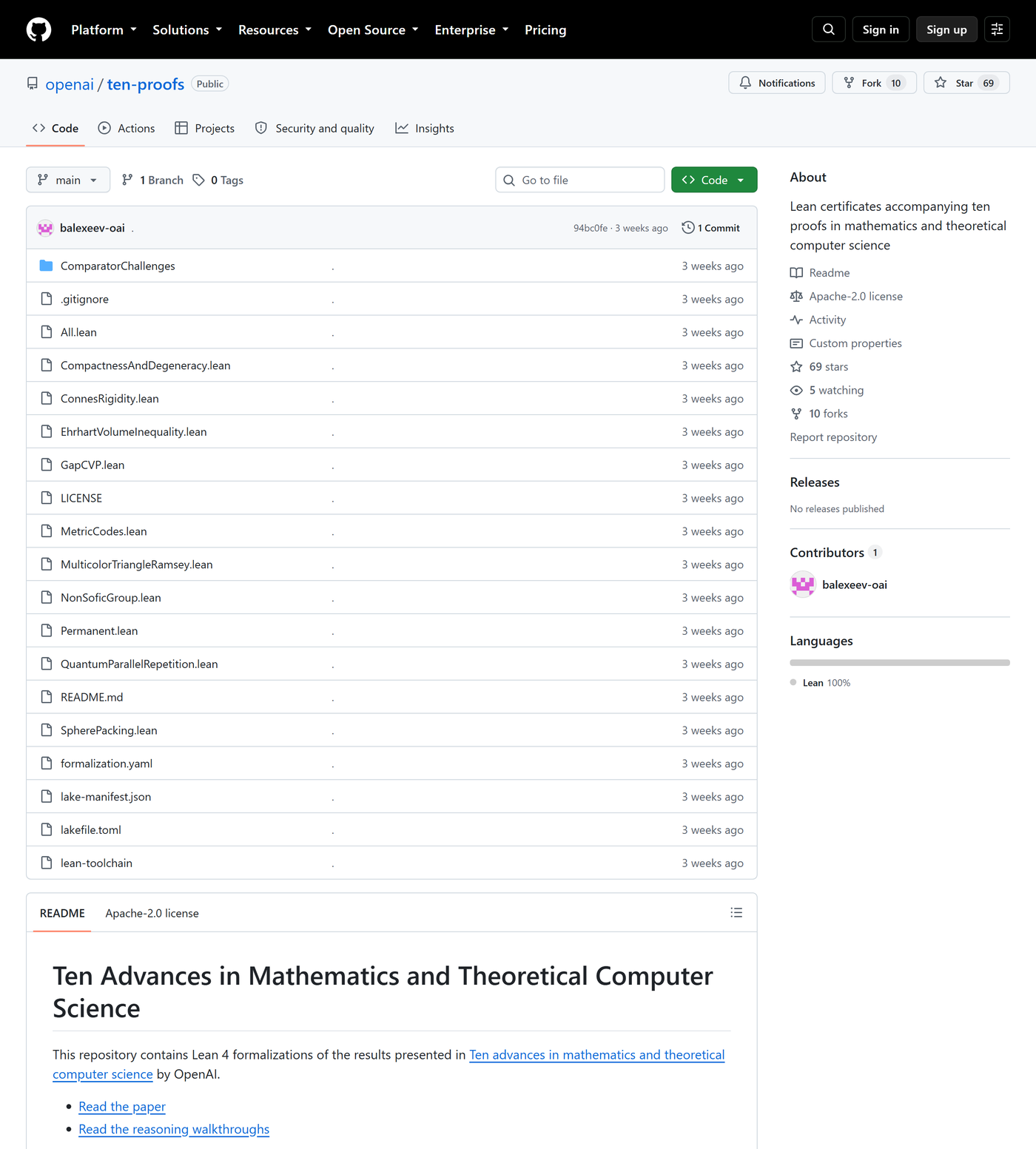
Task: Click the repository icon next to openai
Action: click(33, 84)
